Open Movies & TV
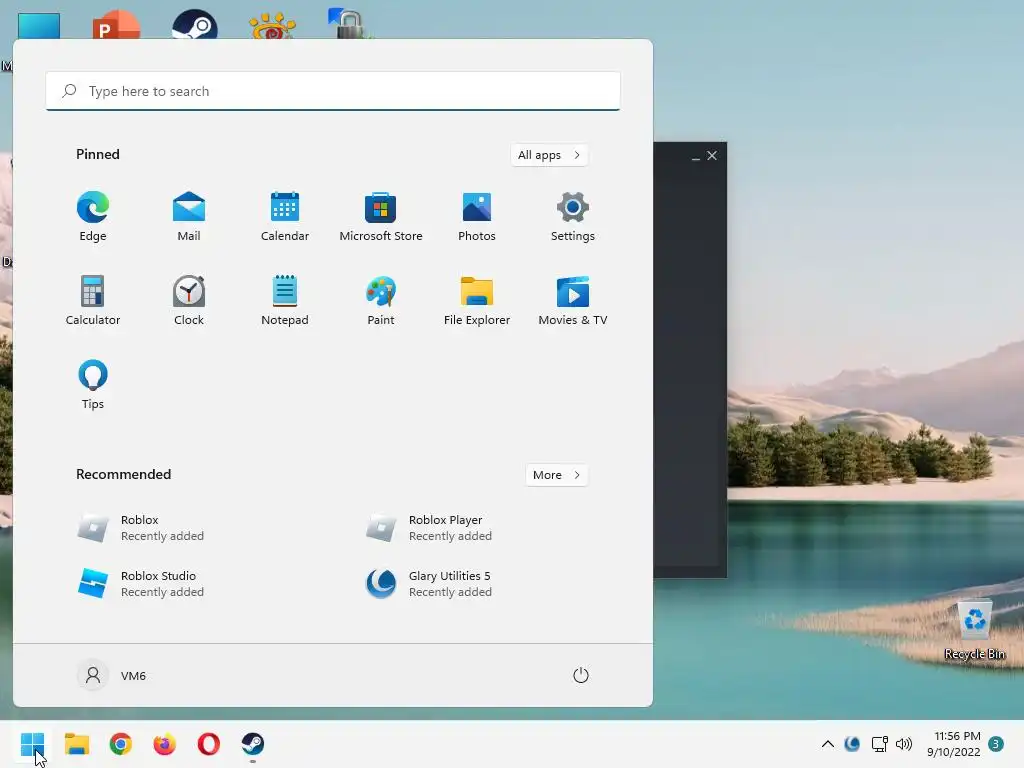This screenshot has height=768, width=1024. pos(573,300)
